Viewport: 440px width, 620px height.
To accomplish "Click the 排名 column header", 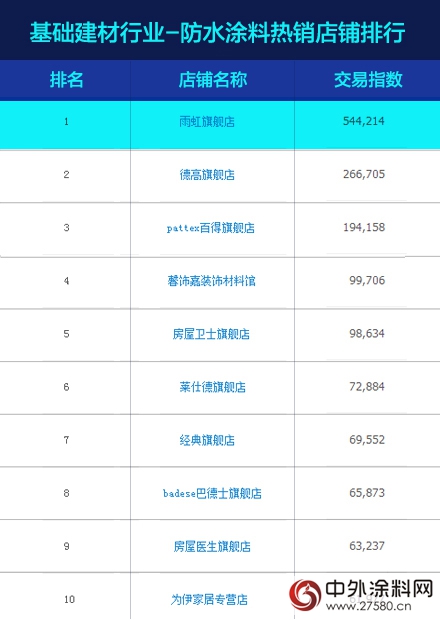I will [66, 79].
